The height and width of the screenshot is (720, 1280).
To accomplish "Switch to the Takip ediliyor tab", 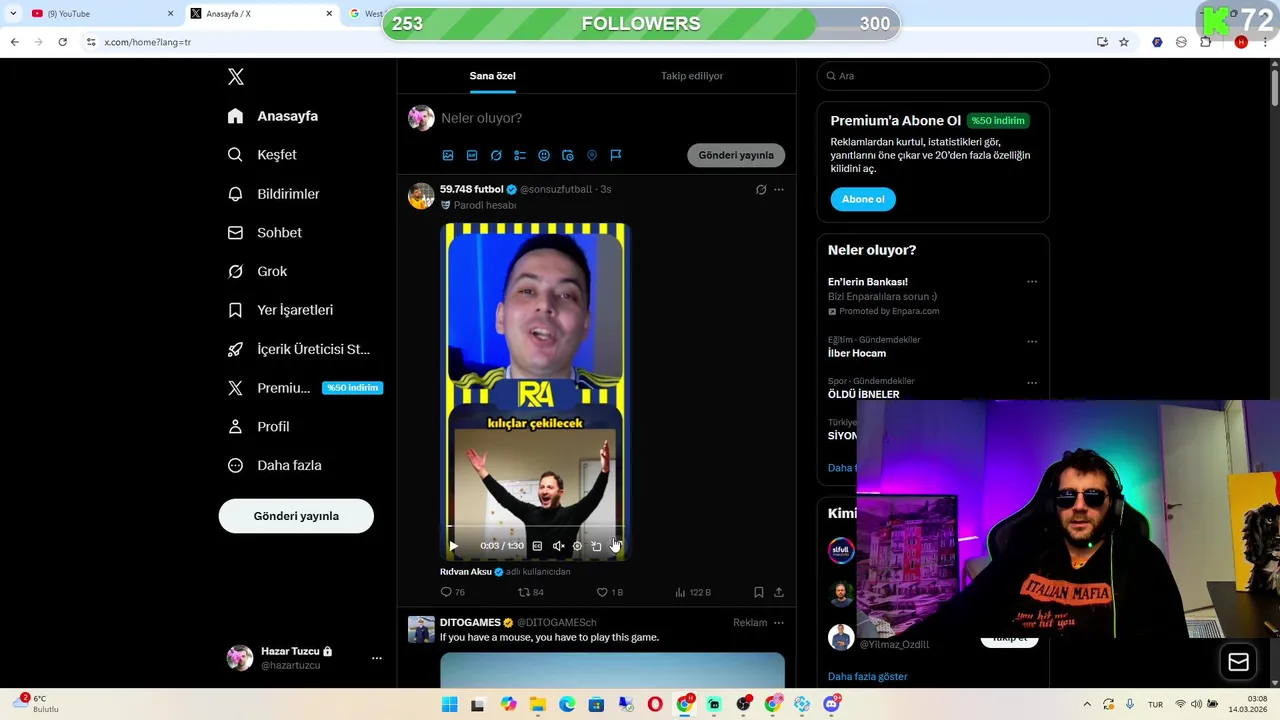I will (692, 76).
